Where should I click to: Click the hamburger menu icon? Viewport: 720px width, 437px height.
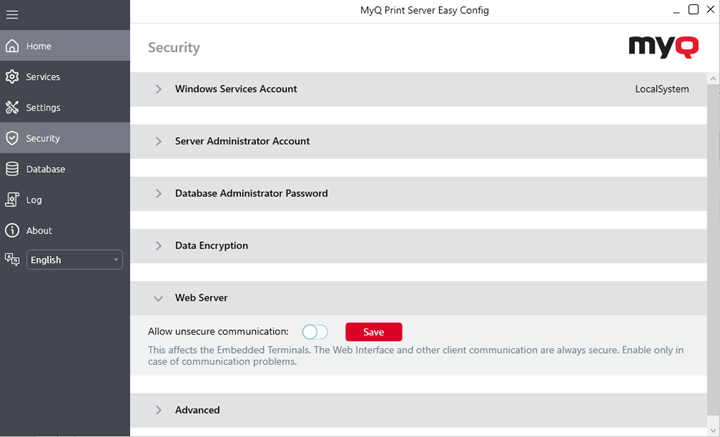click(12, 15)
